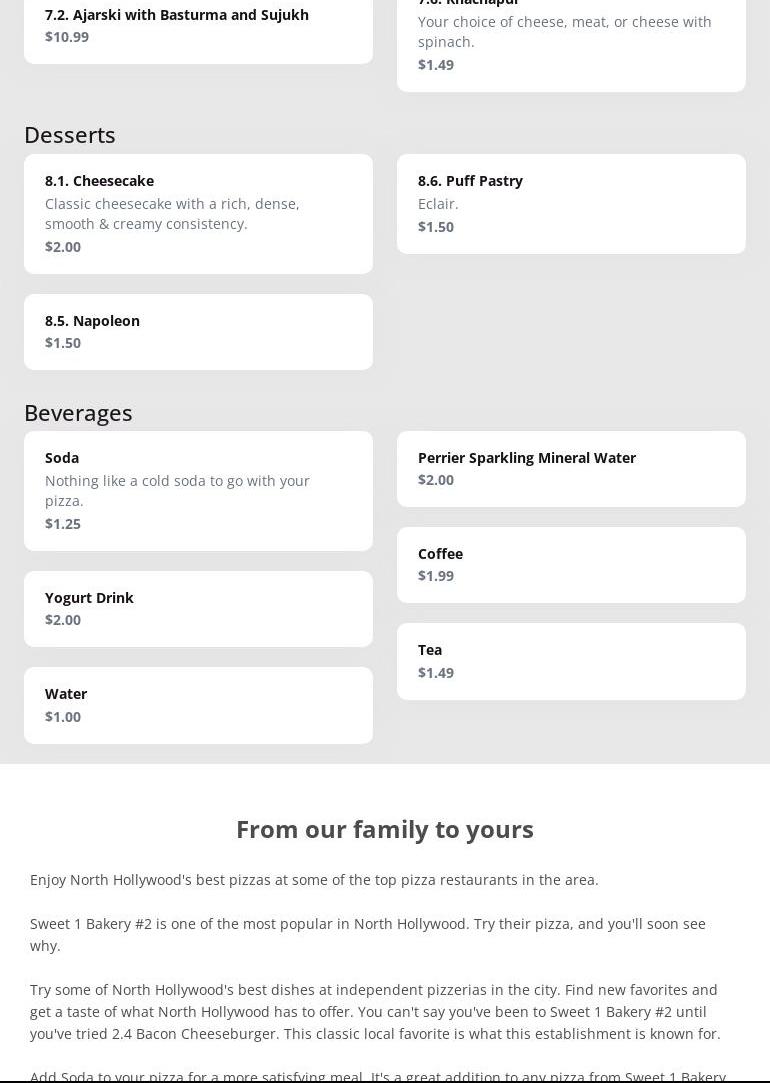Open the 8.6 Puff Pastry item
This screenshot has height=1083, width=770.
(x=571, y=203)
